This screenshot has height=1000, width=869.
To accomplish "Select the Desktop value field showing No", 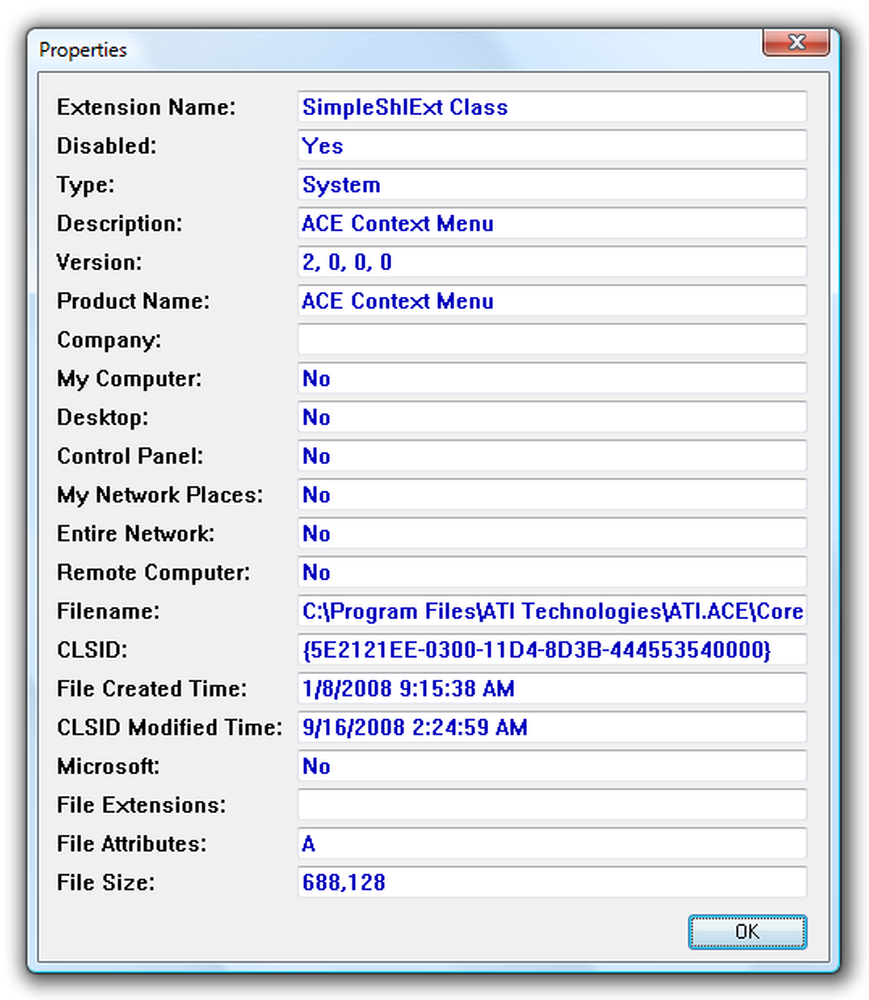I will (x=552, y=417).
